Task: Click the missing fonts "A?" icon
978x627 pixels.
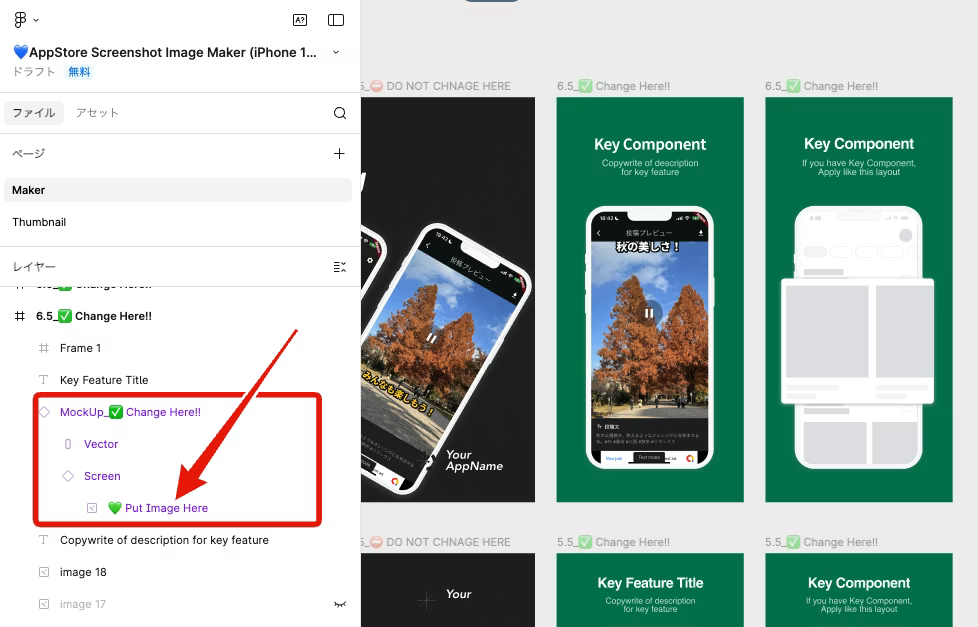Action: (x=300, y=20)
